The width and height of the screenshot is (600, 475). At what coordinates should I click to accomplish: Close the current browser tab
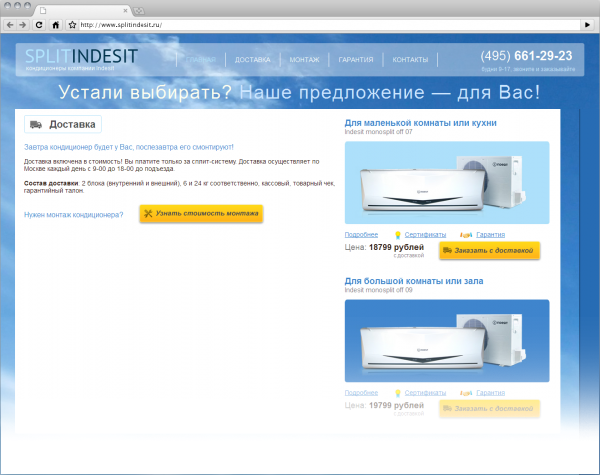[125, 11]
